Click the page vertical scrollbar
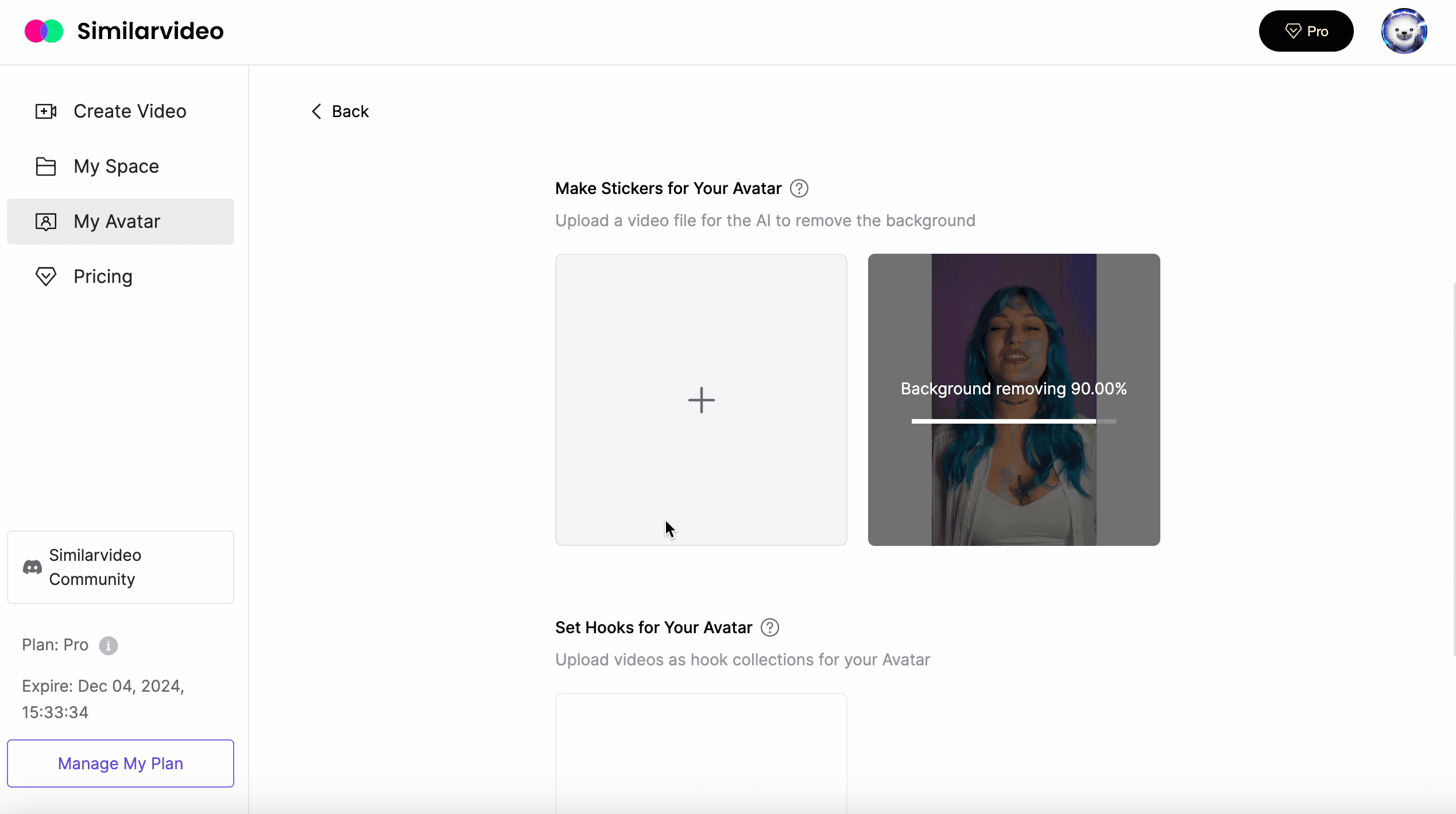Viewport: 1456px width, 814px height. click(1453, 468)
